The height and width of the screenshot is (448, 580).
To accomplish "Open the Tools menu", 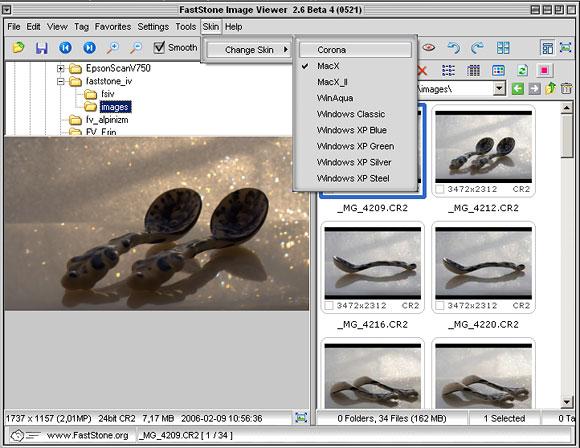I will pyautogui.click(x=186, y=27).
